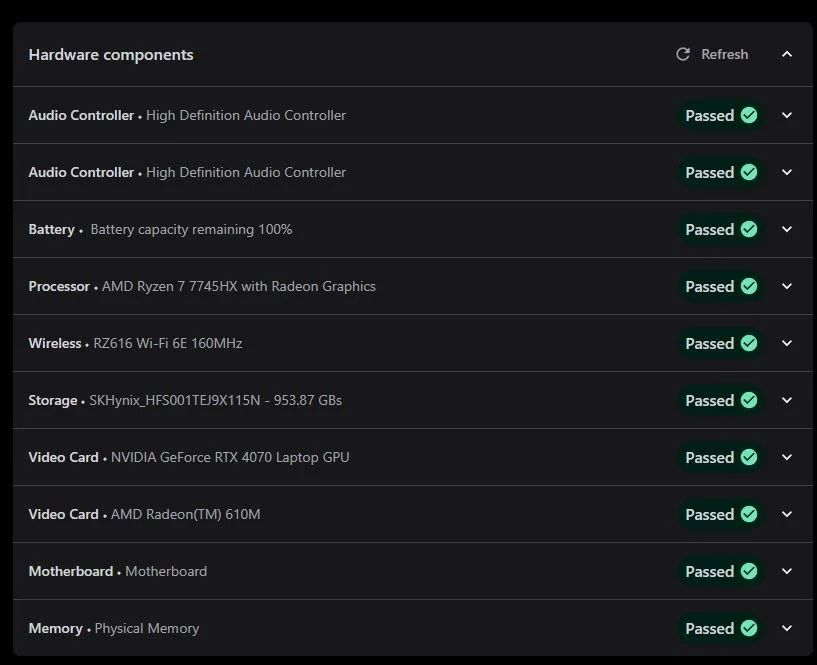Collapse the Hardware components panel

click(x=787, y=54)
